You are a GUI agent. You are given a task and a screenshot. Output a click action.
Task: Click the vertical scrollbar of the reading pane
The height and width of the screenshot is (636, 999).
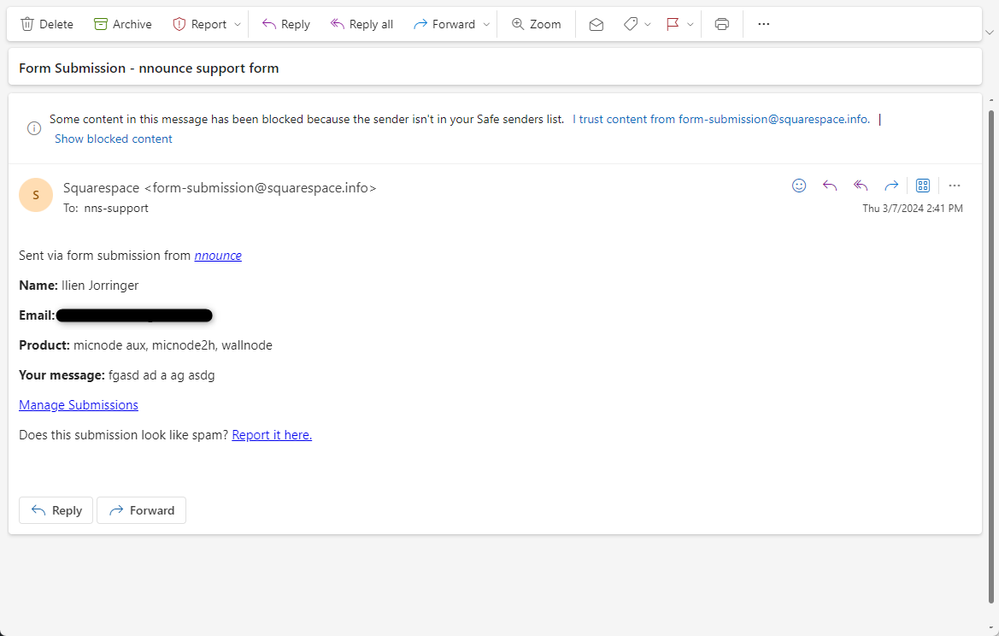click(991, 357)
